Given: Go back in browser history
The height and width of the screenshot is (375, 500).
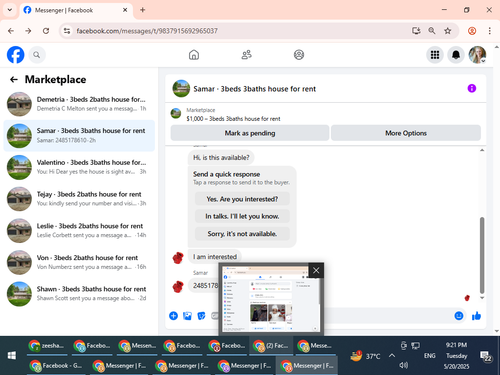Looking at the screenshot, I should (x=11, y=31).
